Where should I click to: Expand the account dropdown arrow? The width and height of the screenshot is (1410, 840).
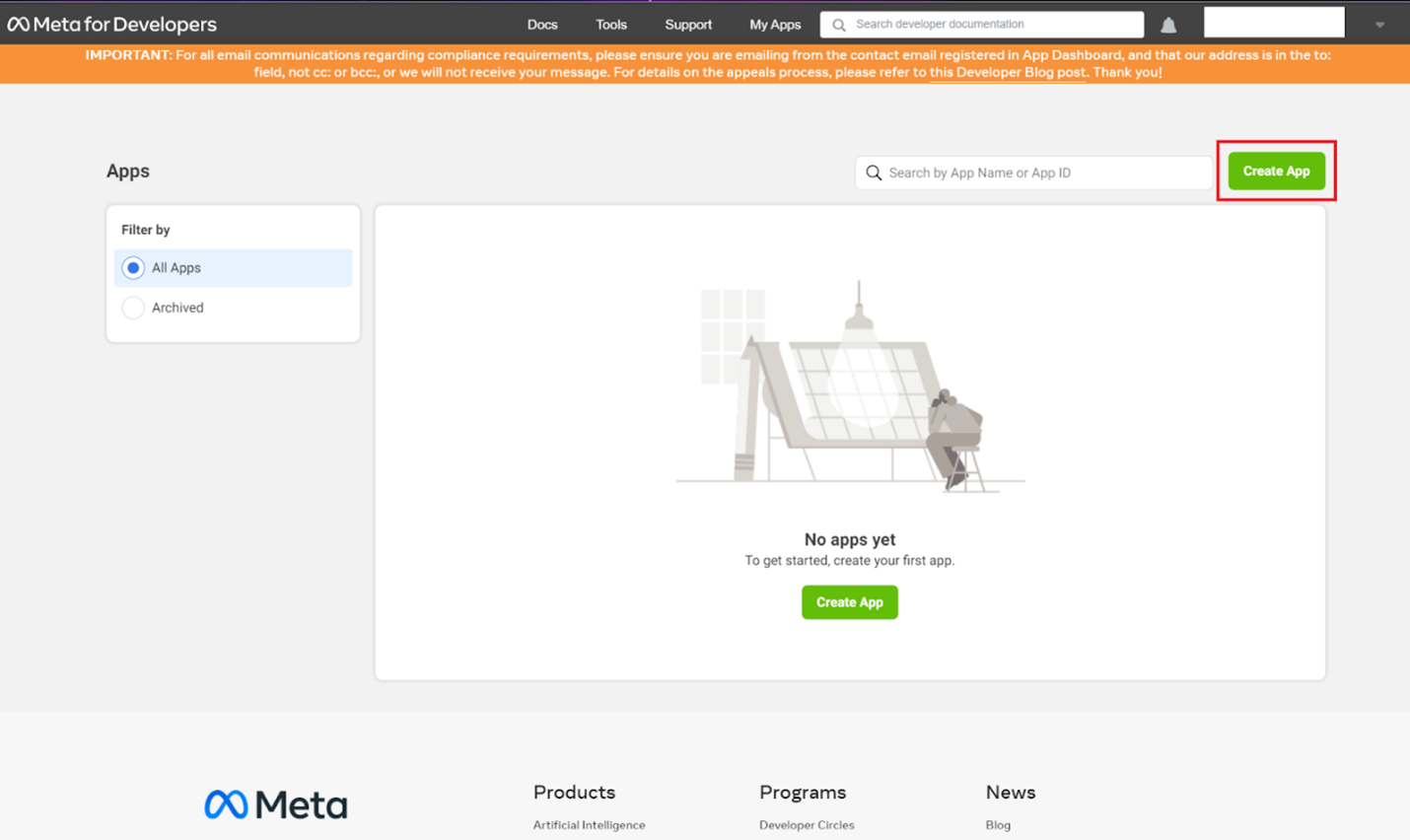click(1379, 25)
